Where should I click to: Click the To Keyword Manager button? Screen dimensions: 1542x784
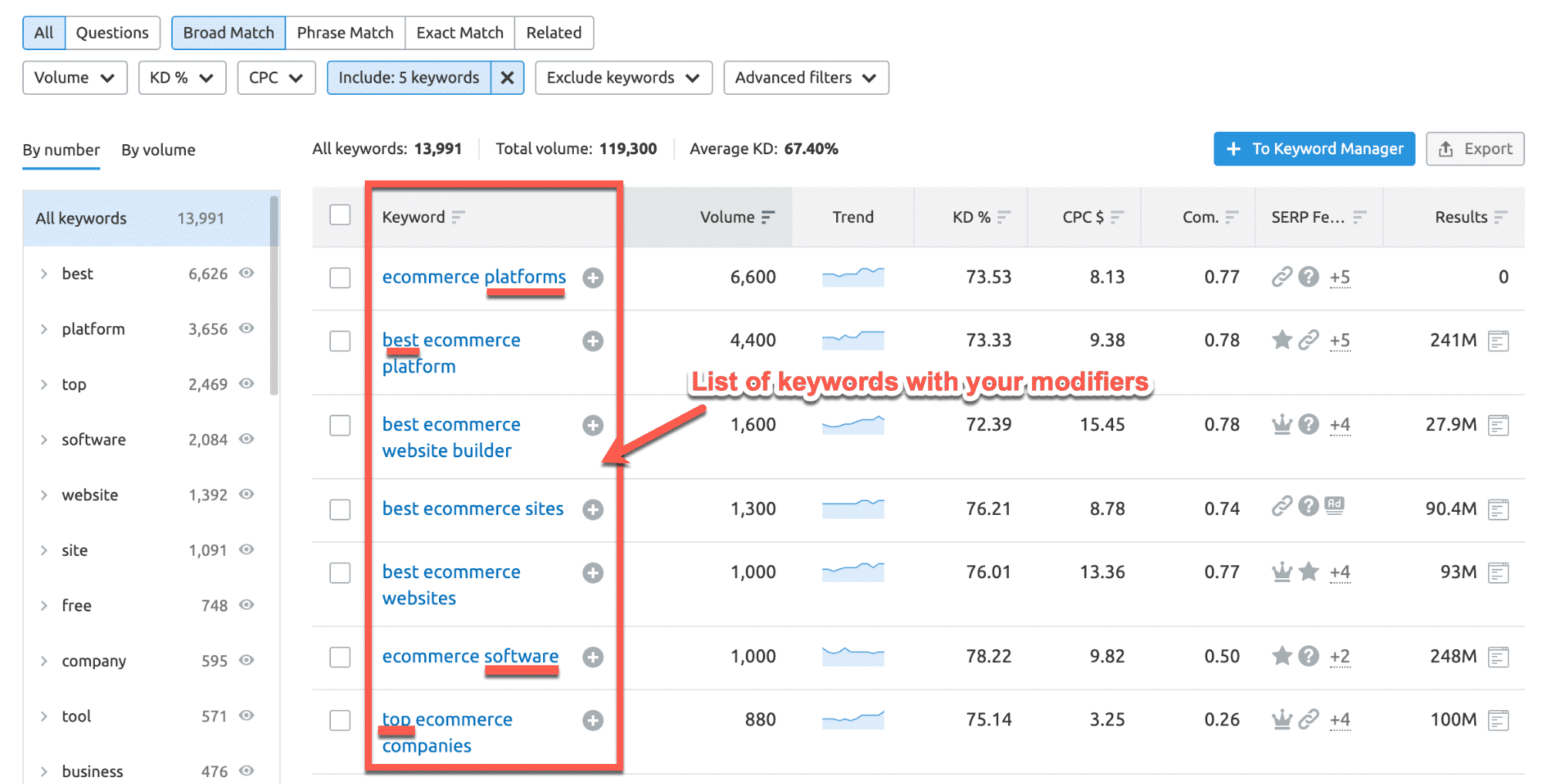1314,149
